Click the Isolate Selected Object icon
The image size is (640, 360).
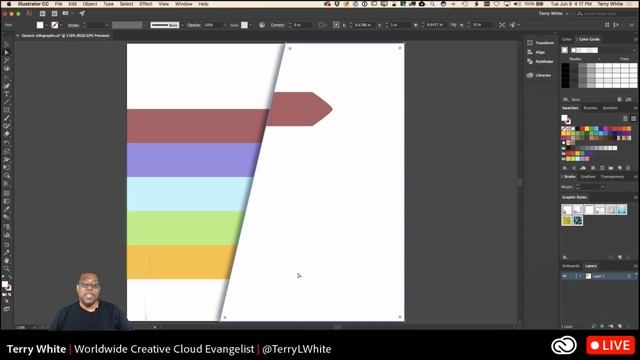(502, 25)
